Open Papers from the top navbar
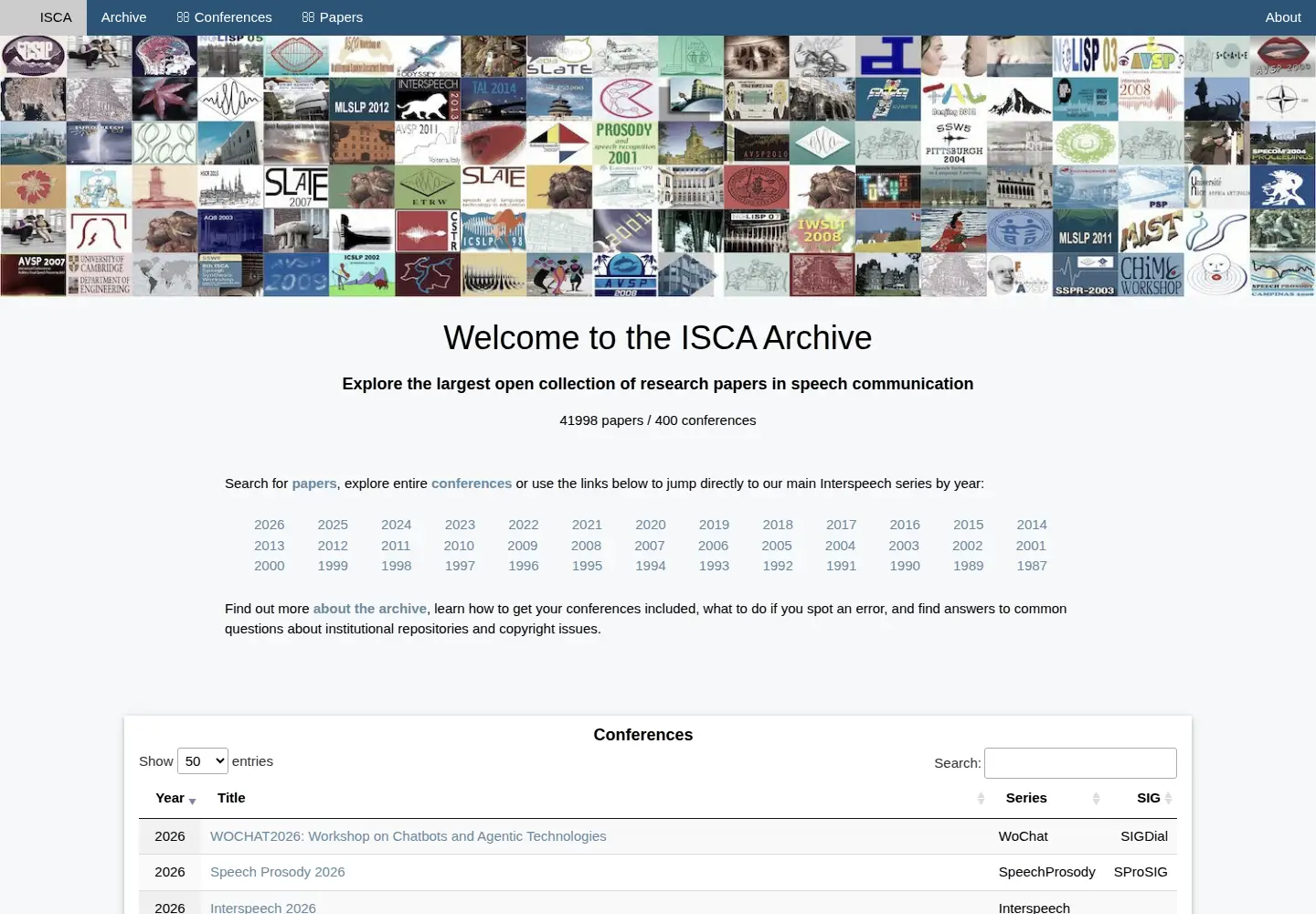This screenshot has width=1316, height=914. [333, 17]
